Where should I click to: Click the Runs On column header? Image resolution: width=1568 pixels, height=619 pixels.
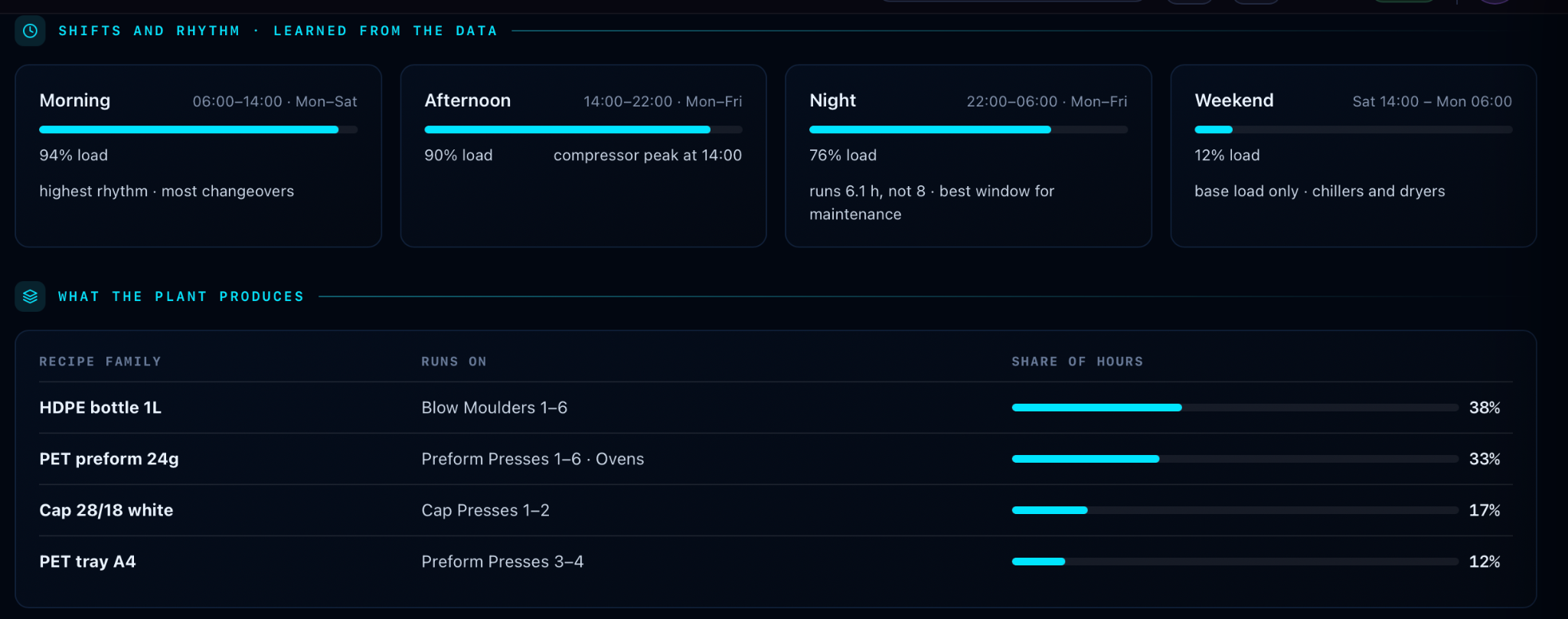pyautogui.click(x=454, y=362)
